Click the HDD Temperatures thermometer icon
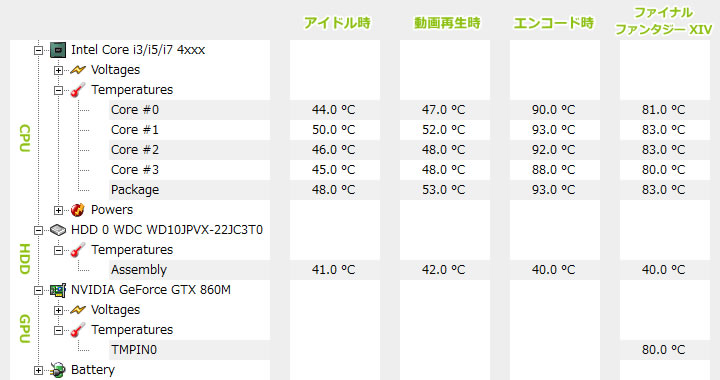The height and width of the screenshot is (380, 720). click(x=78, y=250)
